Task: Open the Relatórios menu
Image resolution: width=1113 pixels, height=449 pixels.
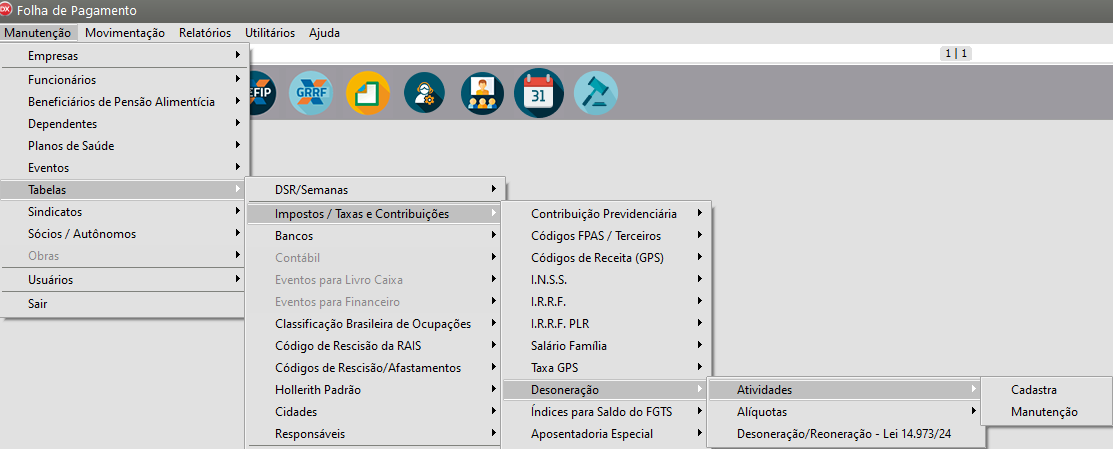Action: click(205, 32)
